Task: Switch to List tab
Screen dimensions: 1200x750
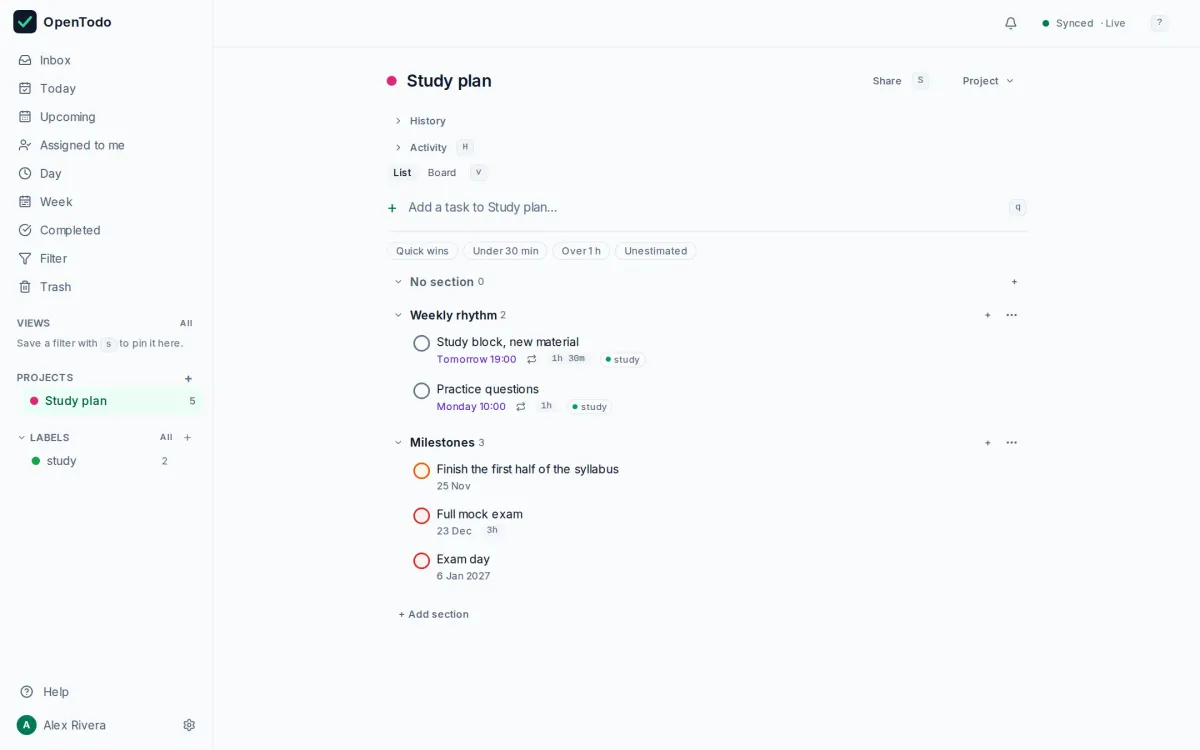Action: click(x=402, y=173)
